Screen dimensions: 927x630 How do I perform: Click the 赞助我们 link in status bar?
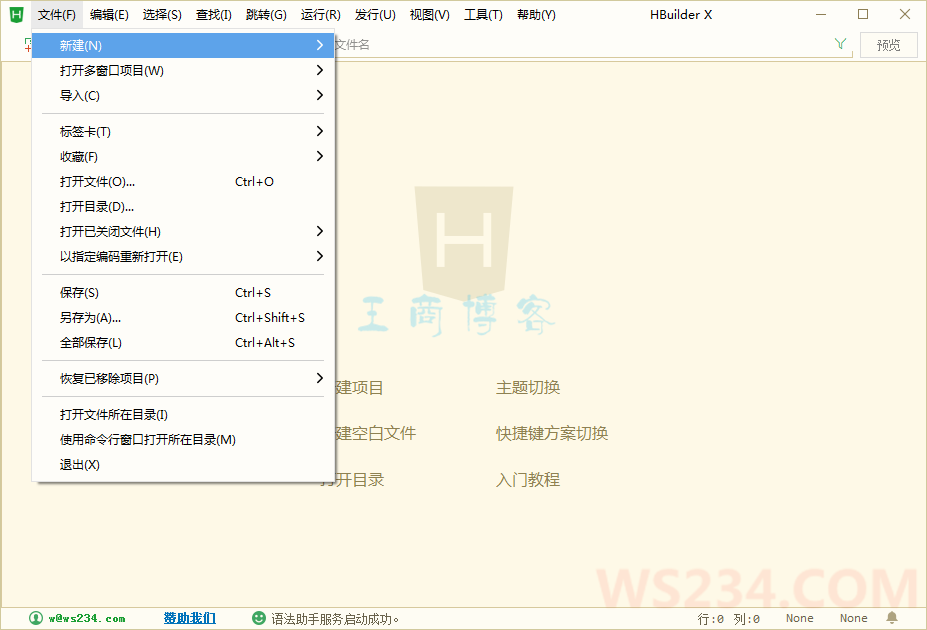tap(190, 618)
